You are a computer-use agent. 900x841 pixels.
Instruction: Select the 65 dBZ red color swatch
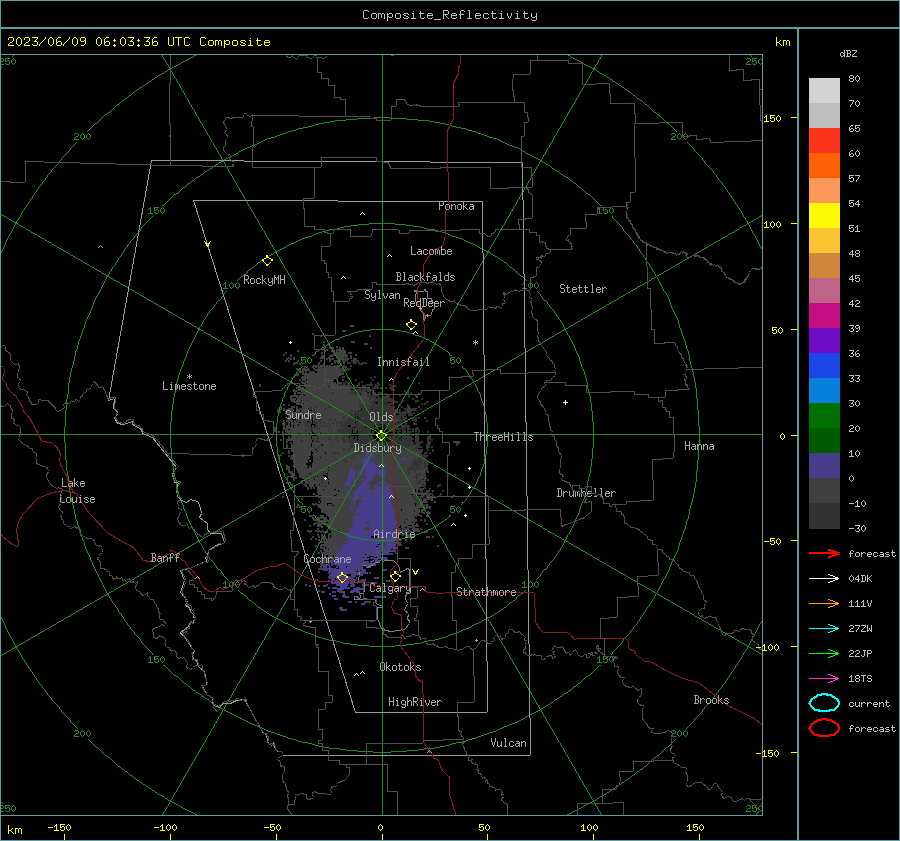point(824,140)
